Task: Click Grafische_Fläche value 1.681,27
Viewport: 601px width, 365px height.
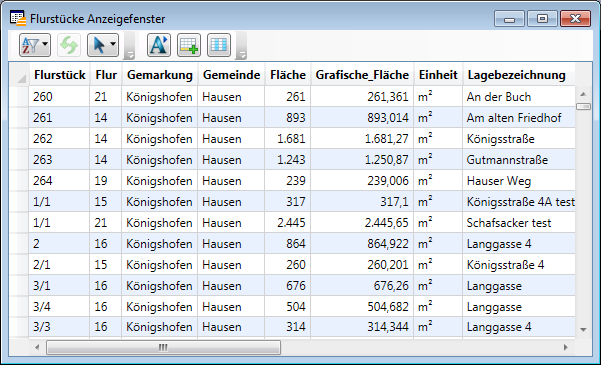Action: point(362,139)
